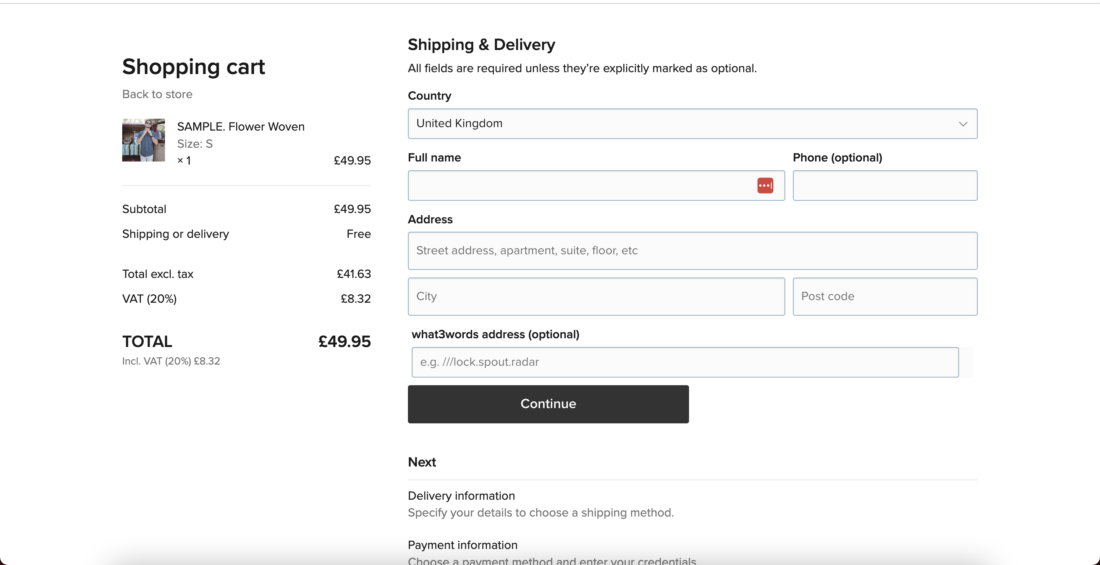
Task: Click into the Phone optional field
Action: click(x=884, y=186)
